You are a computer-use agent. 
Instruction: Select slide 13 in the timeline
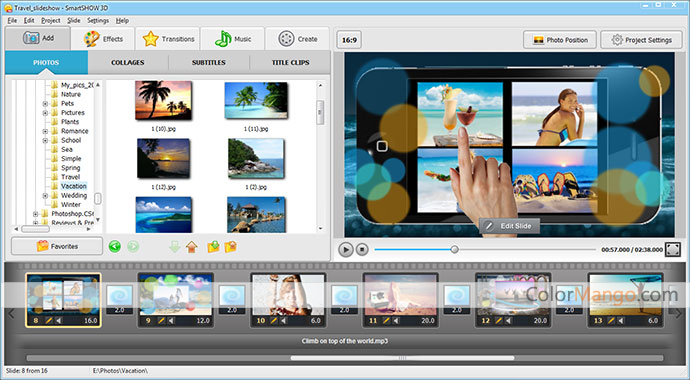pos(625,300)
